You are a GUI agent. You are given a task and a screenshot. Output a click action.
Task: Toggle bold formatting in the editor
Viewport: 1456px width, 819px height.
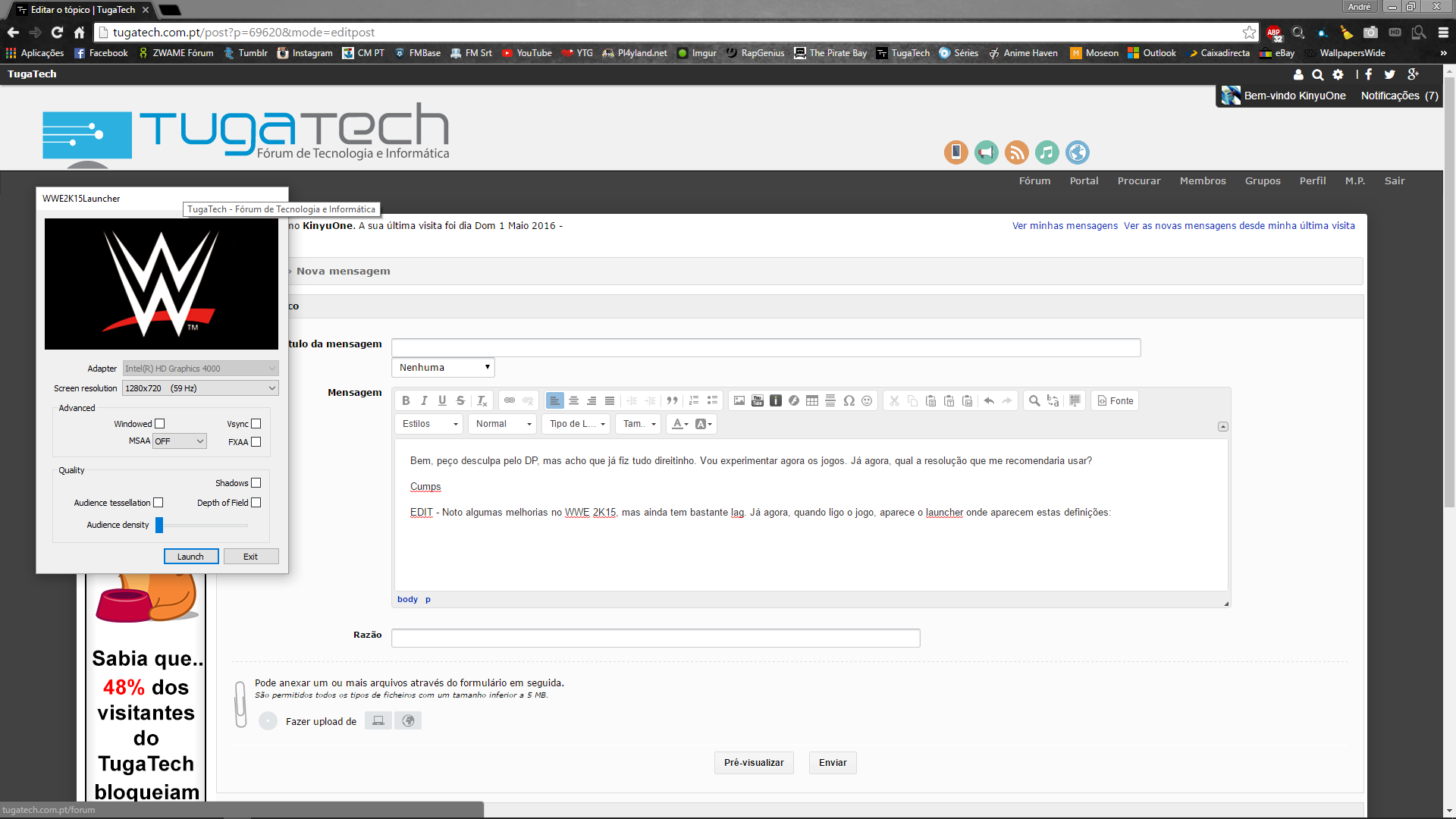click(406, 400)
